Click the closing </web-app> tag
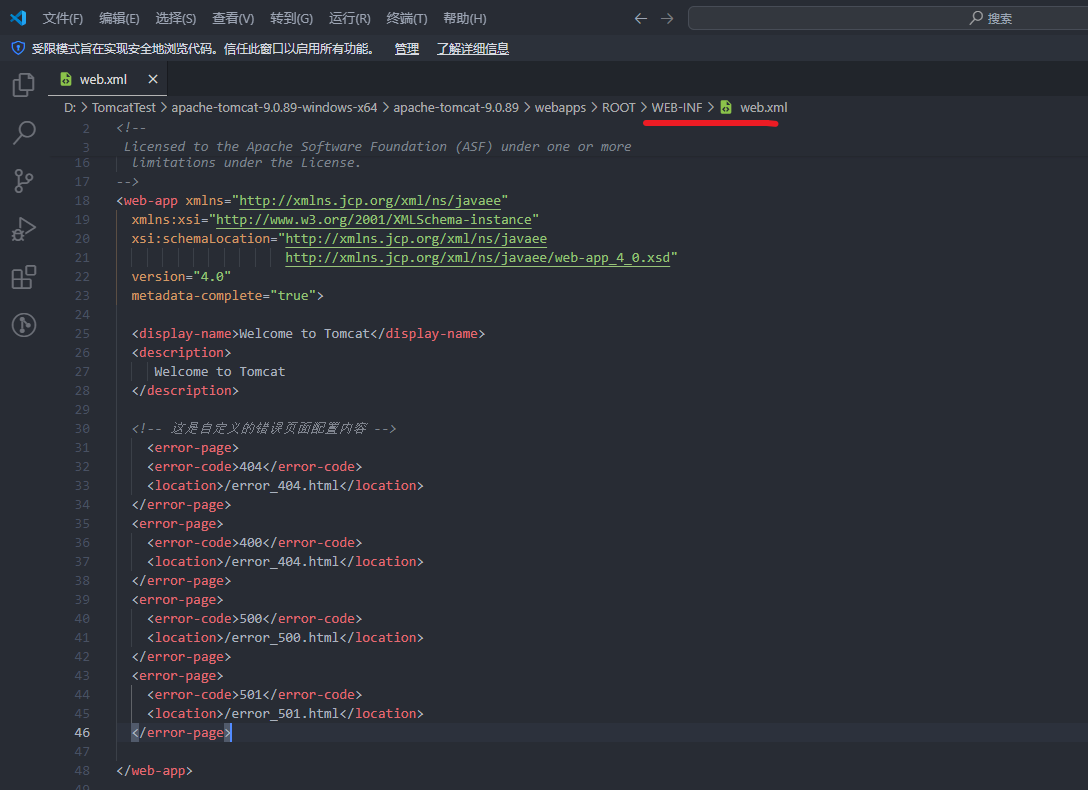Viewport: 1088px width, 790px height. pyautogui.click(x=155, y=771)
